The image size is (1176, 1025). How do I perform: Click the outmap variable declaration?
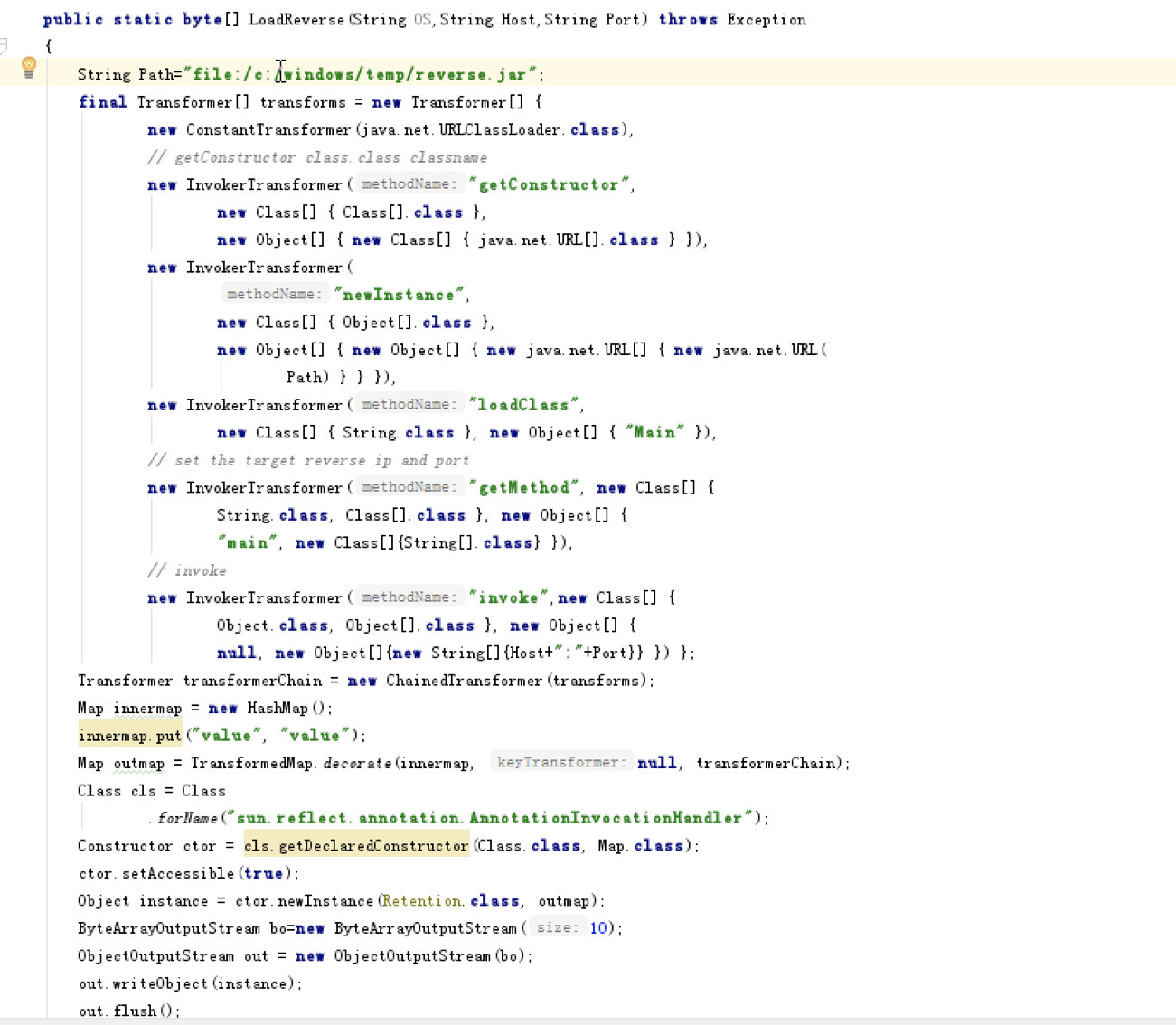[139, 764]
